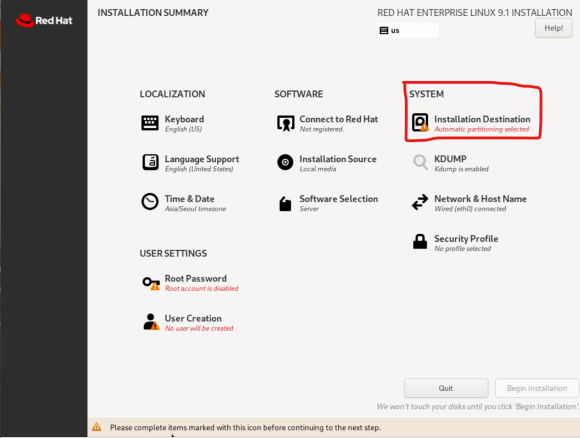Click 'English (US)' under Keyboard
Screen dimensions: 580x438
point(183,129)
